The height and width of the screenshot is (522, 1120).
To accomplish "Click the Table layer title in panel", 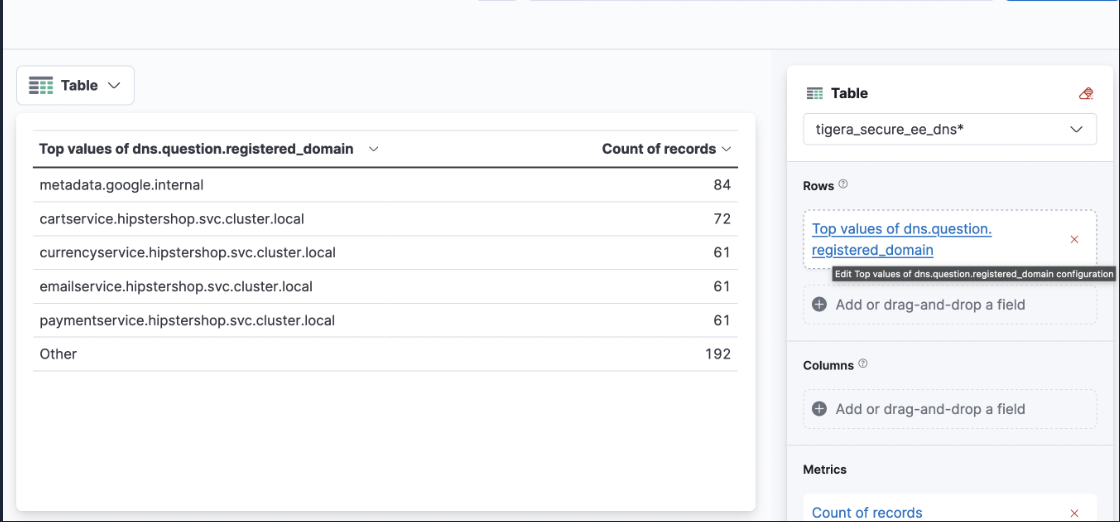I will click(x=849, y=93).
